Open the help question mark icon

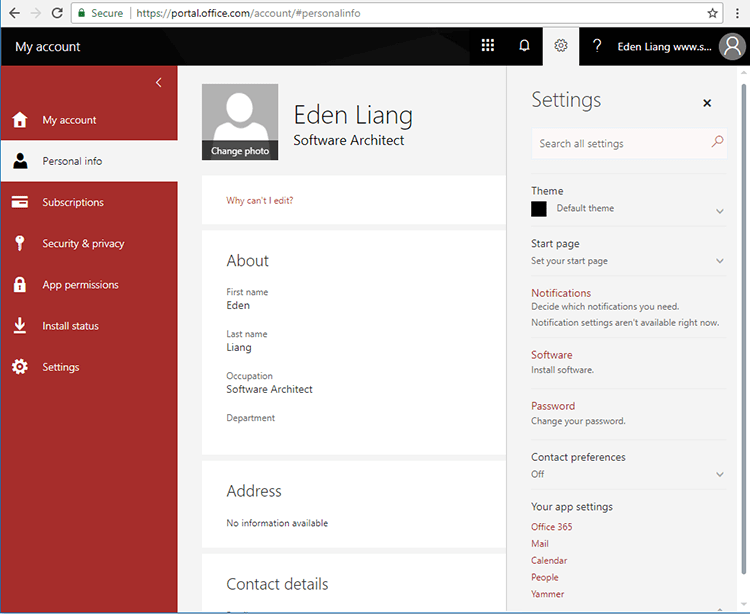(597, 46)
